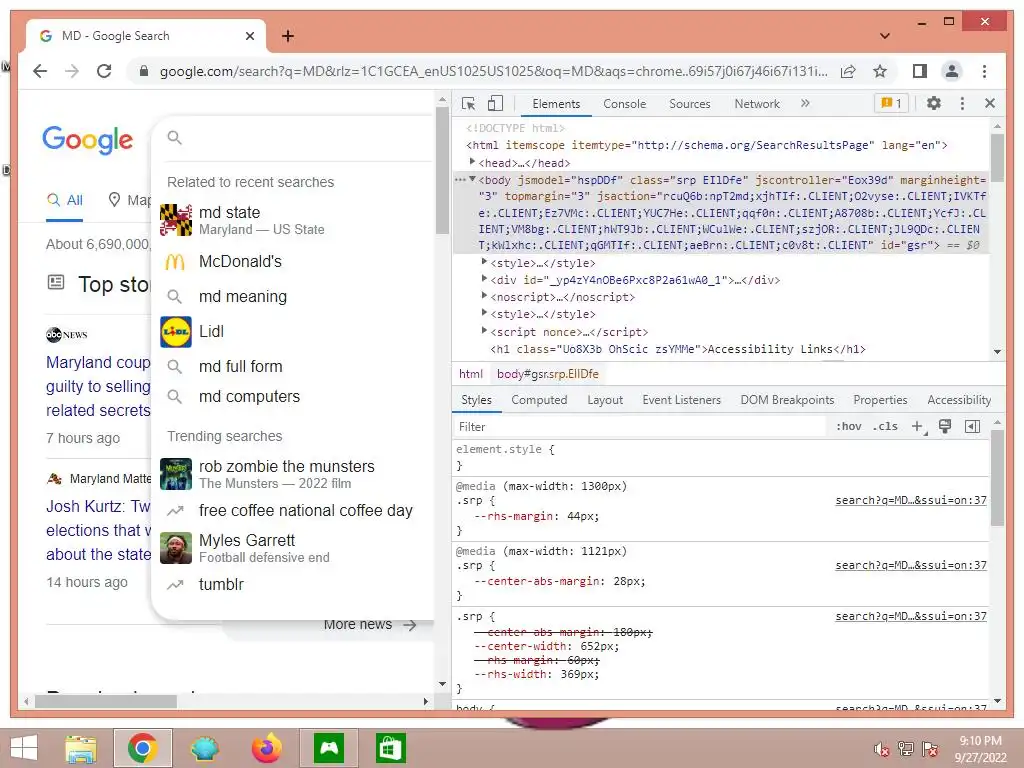Open the Event Listeners tab
This screenshot has width=1024, height=768.
(x=681, y=400)
